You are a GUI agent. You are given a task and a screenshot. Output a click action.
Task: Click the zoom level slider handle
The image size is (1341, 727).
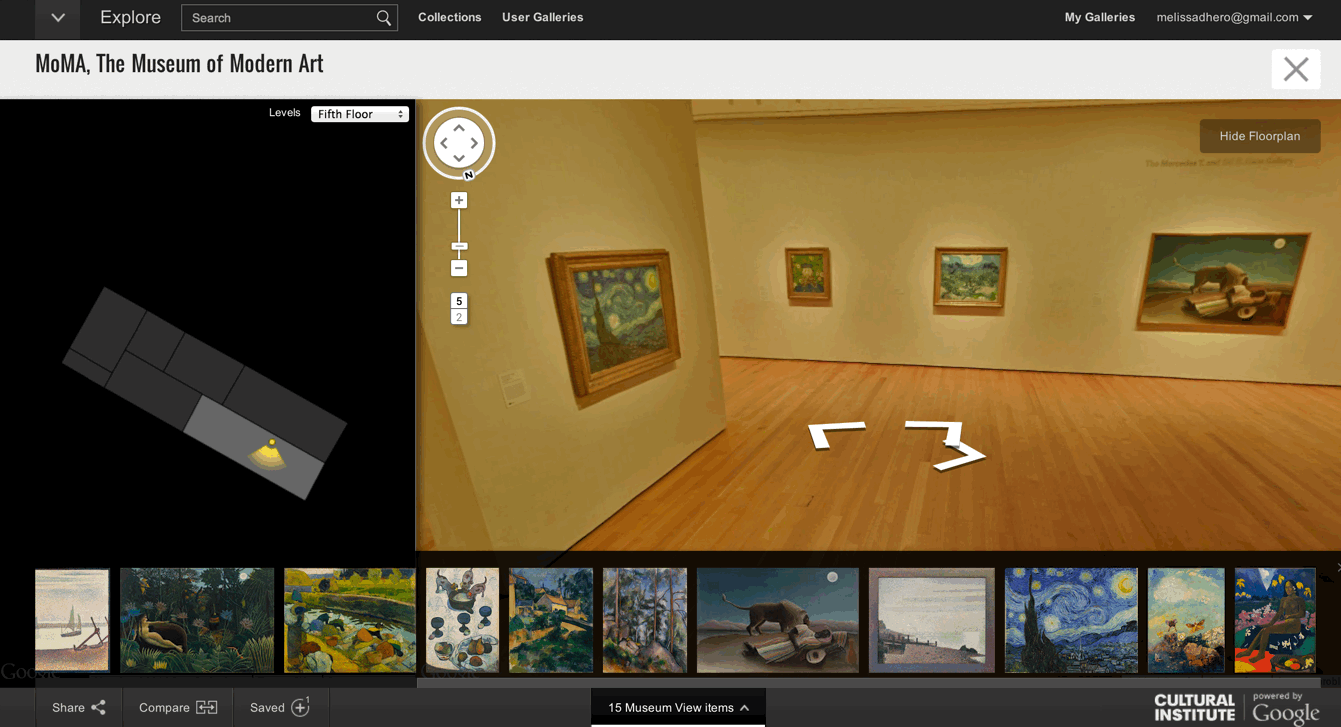(458, 245)
